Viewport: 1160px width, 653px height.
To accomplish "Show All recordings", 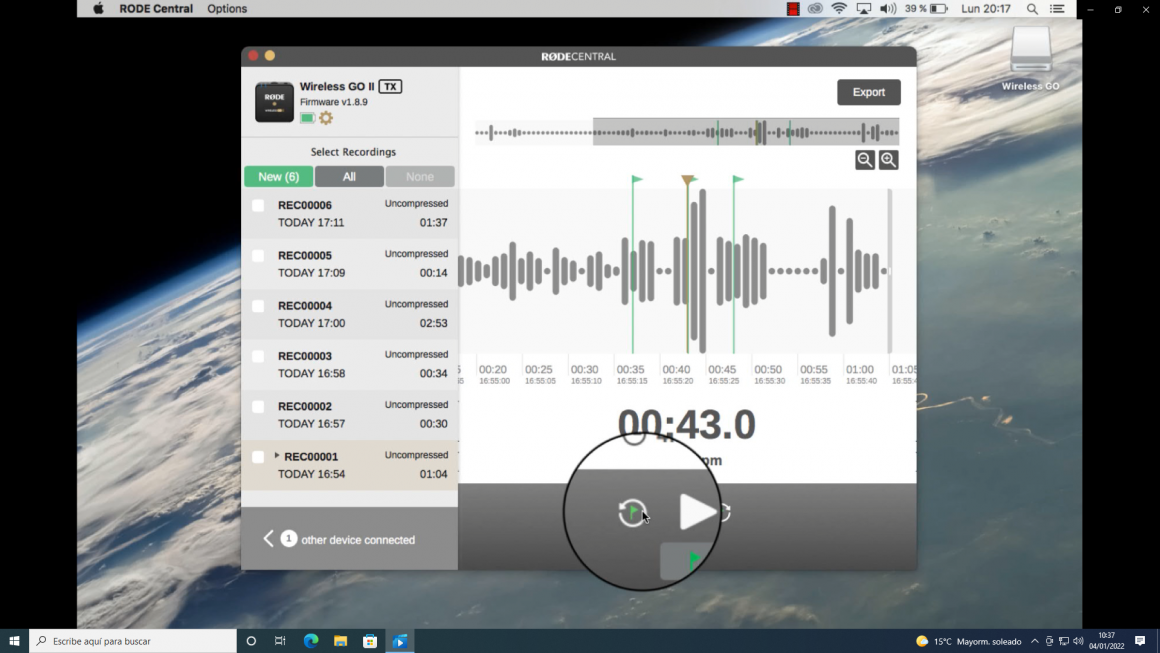I will pos(349,177).
